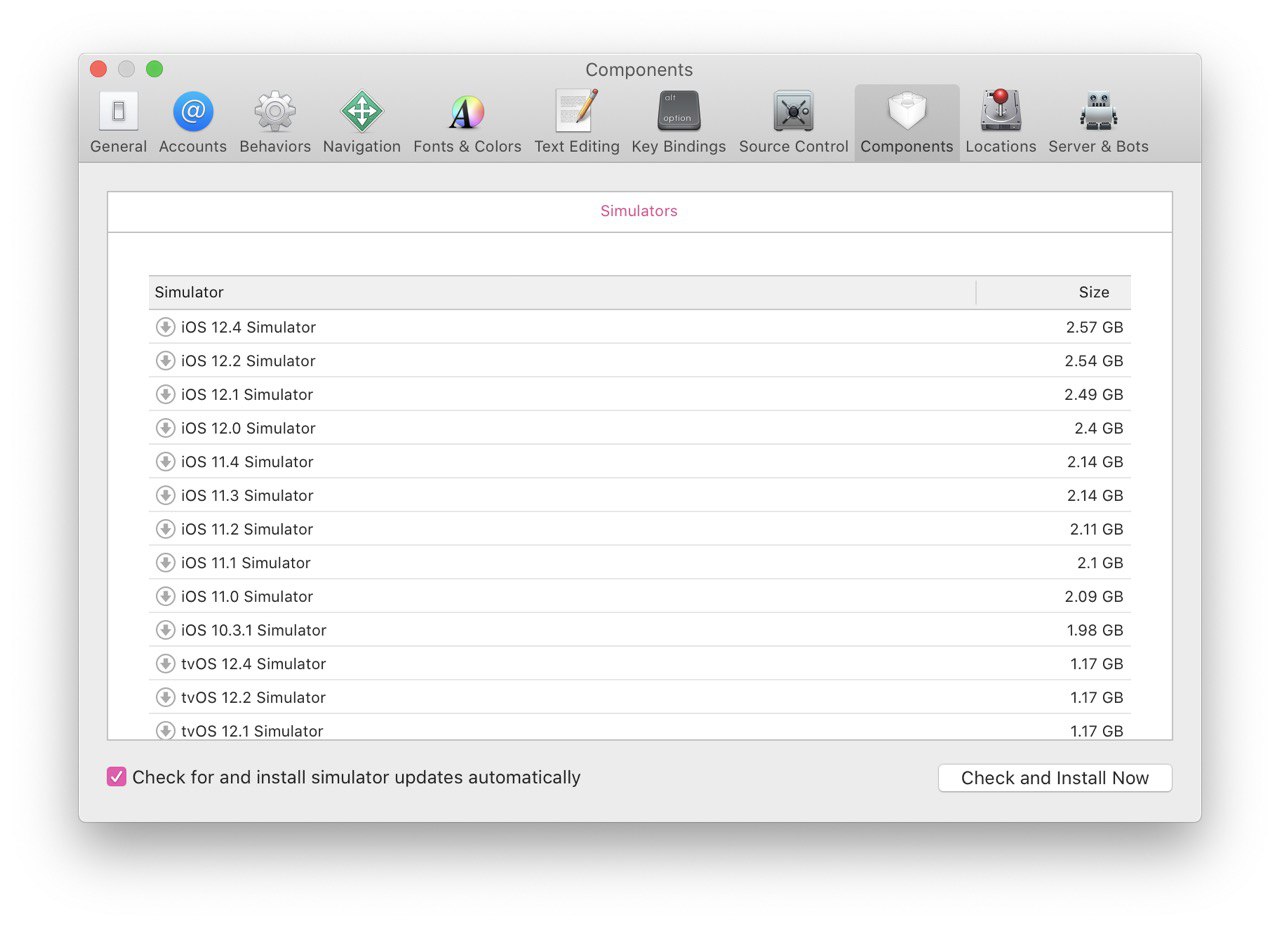Viewport: 1280px width, 926px height.
Task: Open the Navigation preferences pane
Action: click(362, 123)
